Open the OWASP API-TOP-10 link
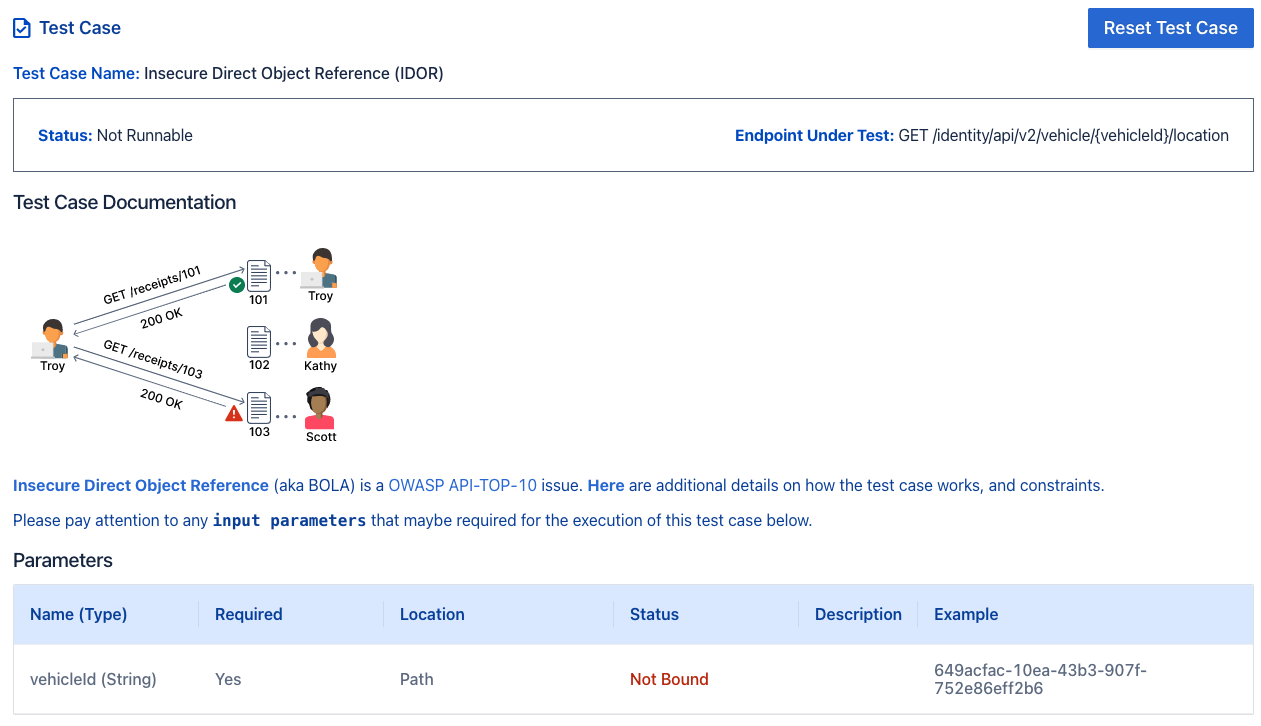 pyautogui.click(x=462, y=486)
